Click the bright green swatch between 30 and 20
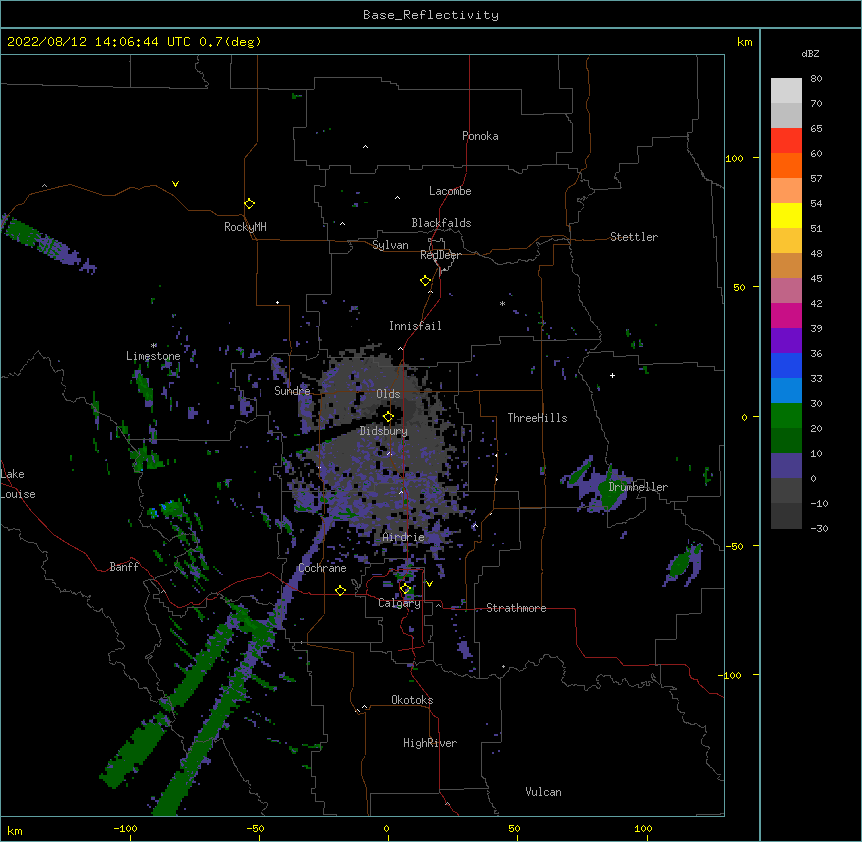The width and height of the screenshot is (862, 842). coord(786,416)
